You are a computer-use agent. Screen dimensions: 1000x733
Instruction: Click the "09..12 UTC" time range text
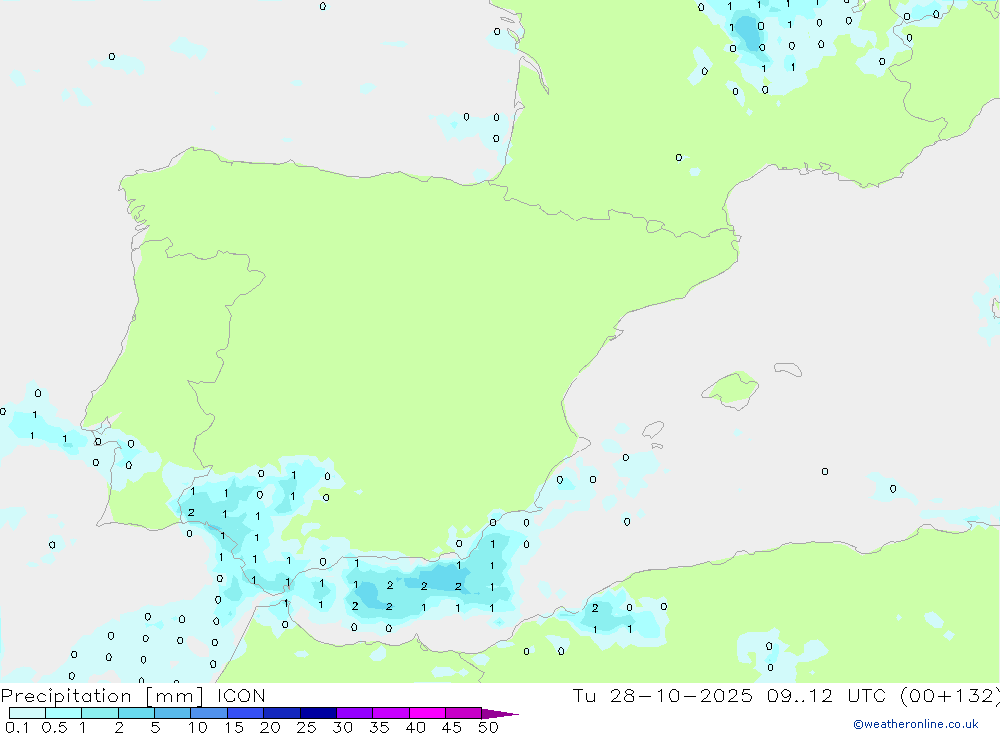pos(826,696)
